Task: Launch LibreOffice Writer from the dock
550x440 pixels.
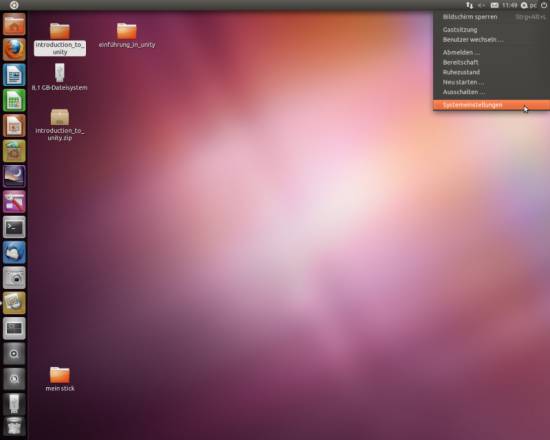Action: click(14, 75)
